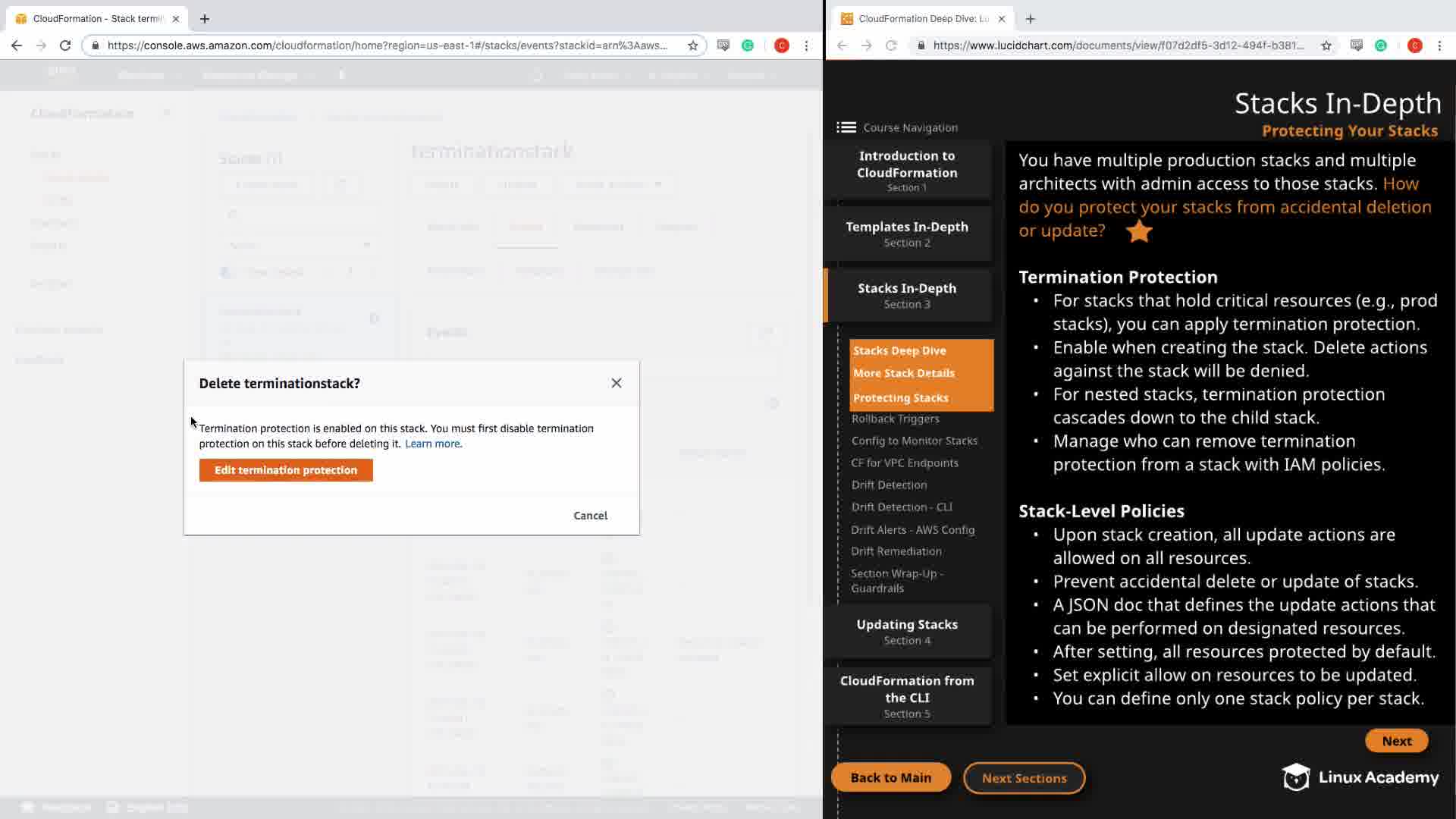
Task: Expand Updating Stacks Section 4
Action: [x=907, y=631]
